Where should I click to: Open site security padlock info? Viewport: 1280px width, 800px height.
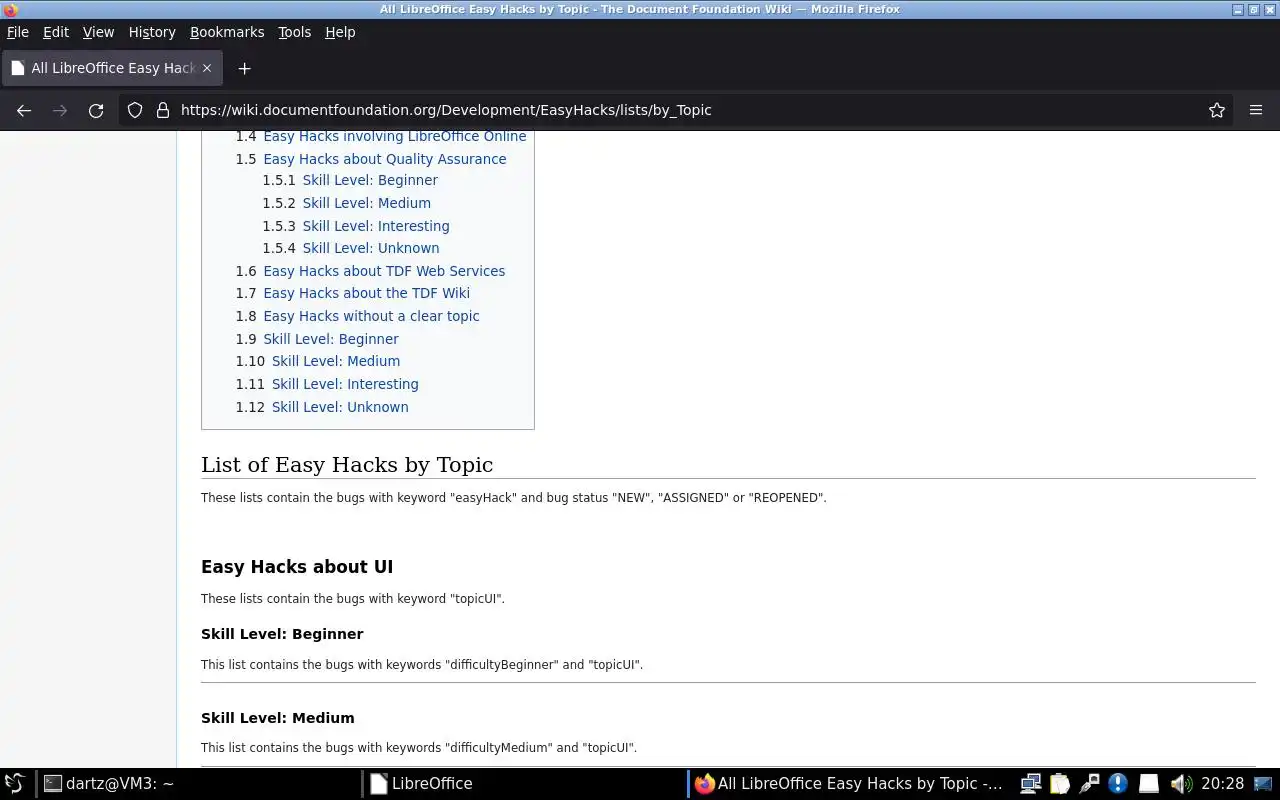[163, 110]
